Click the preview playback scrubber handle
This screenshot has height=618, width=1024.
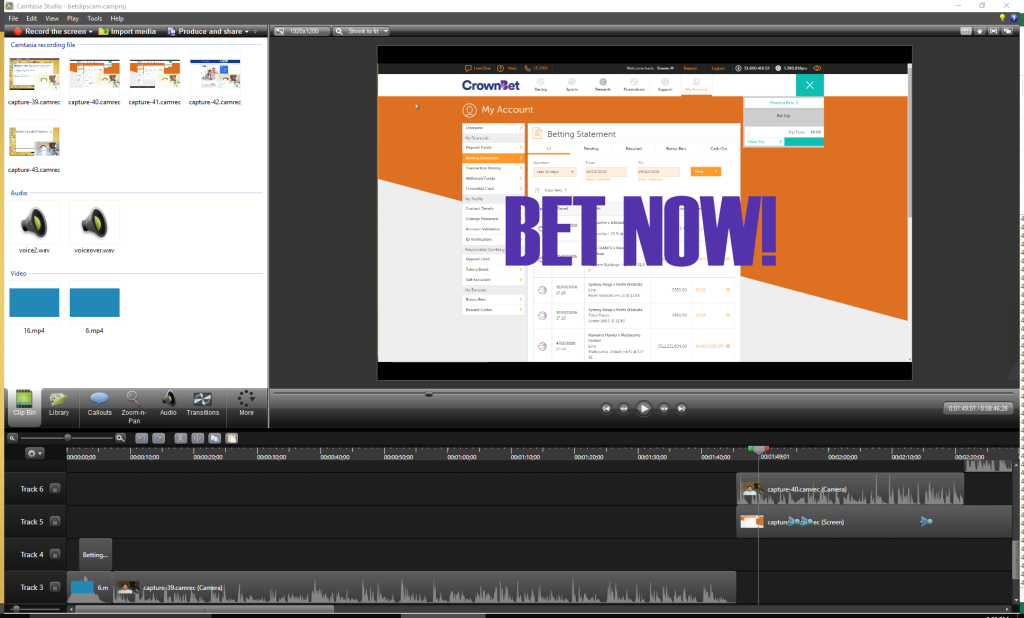click(x=428, y=394)
